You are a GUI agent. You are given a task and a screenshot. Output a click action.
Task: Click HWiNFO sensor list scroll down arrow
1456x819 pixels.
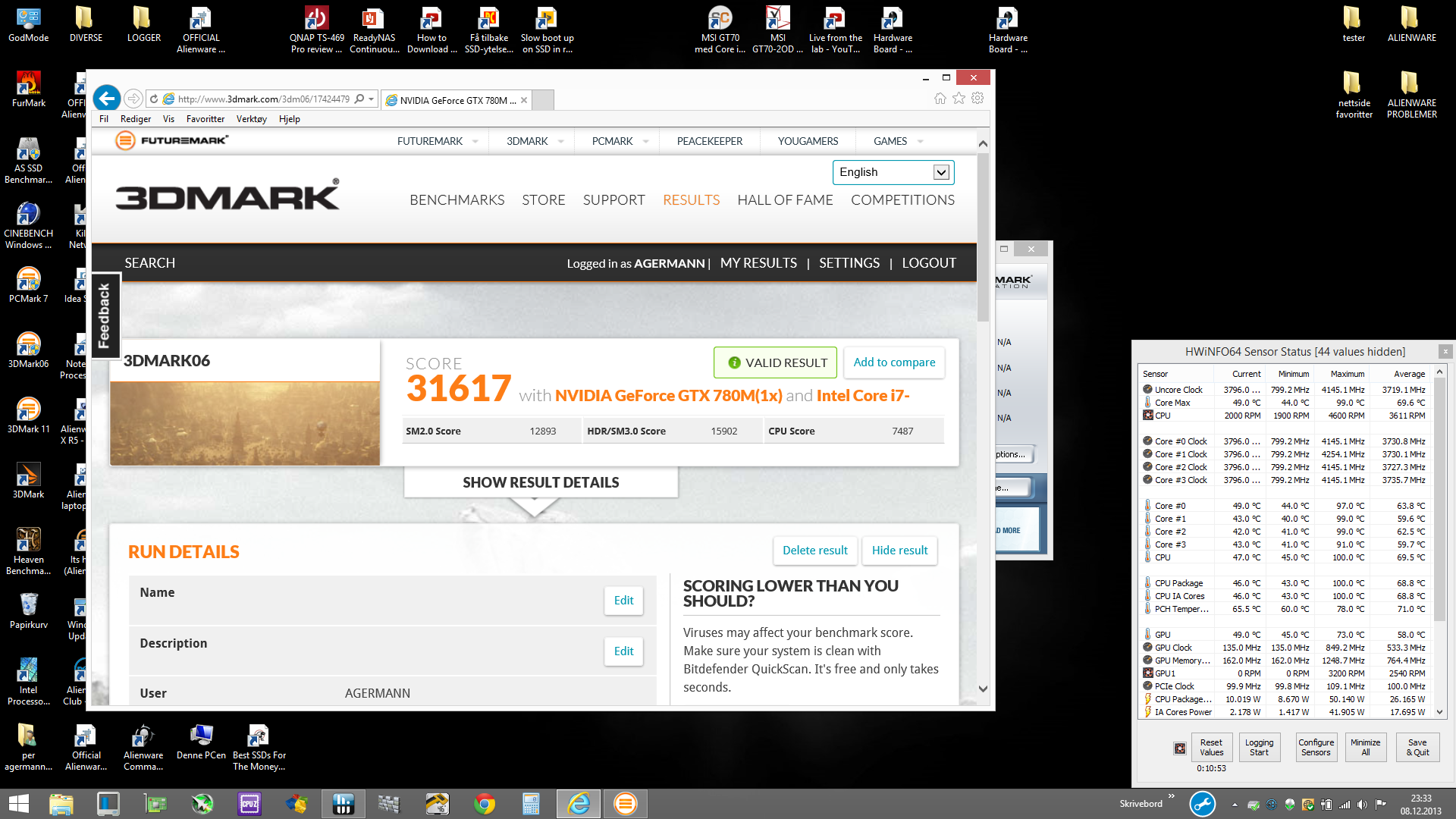click(1440, 712)
